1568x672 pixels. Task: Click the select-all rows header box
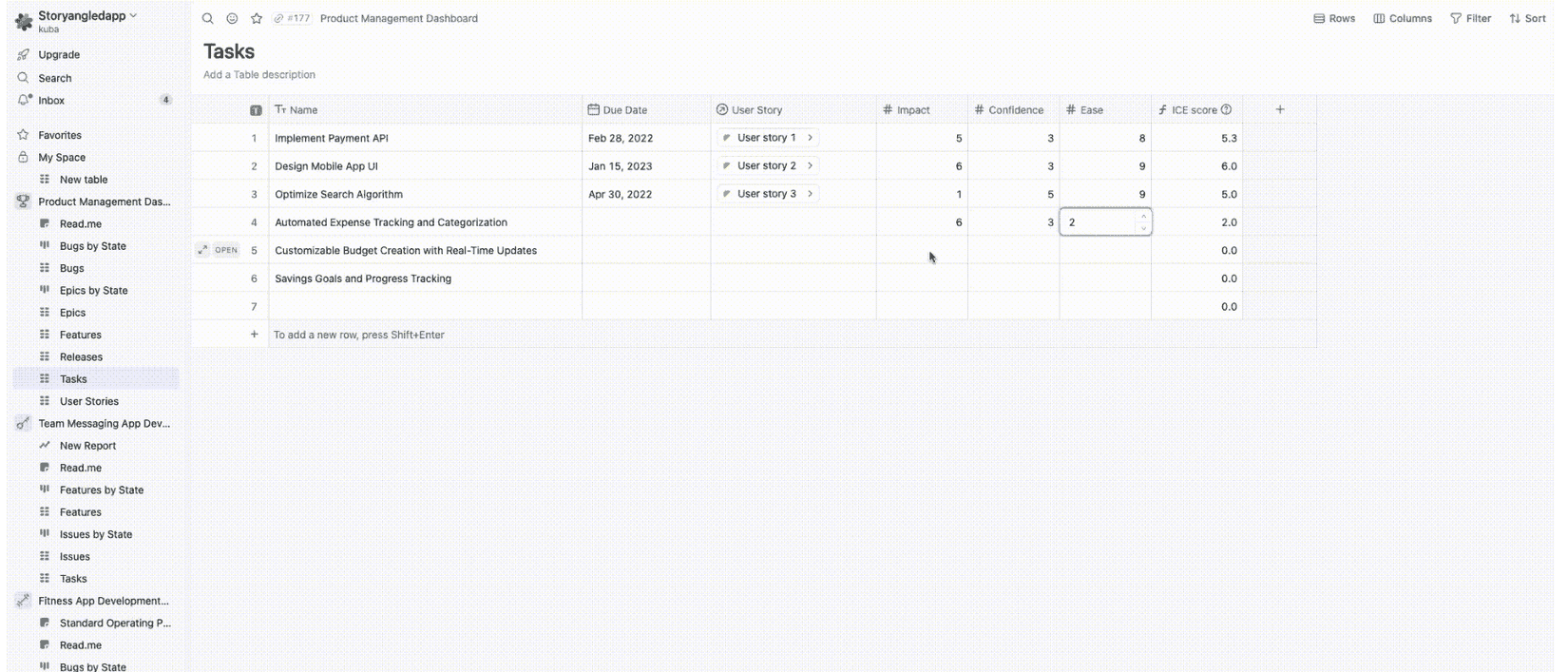(256, 110)
